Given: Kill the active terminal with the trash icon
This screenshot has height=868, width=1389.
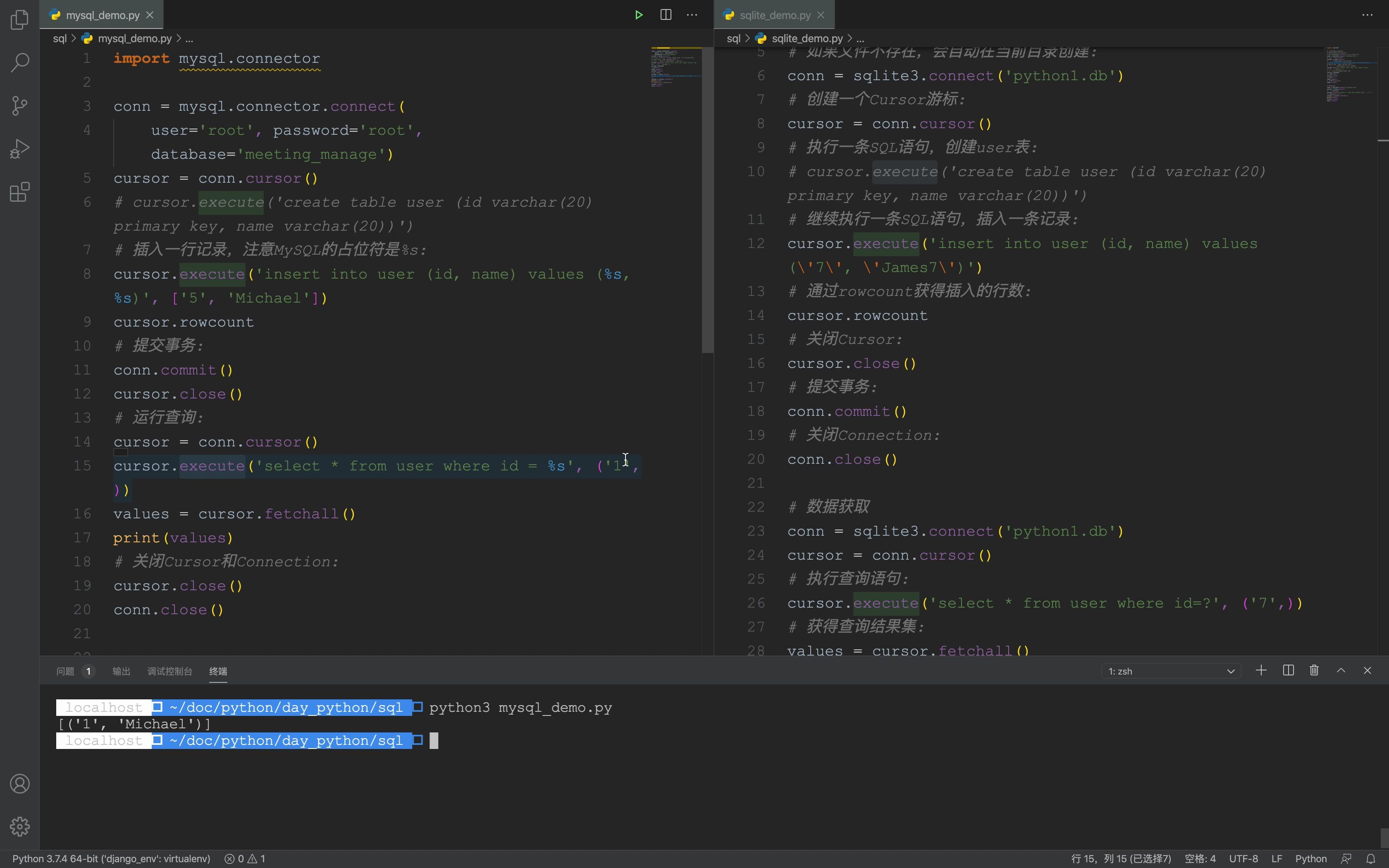Looking at the screenshot, I should 1314,670.
